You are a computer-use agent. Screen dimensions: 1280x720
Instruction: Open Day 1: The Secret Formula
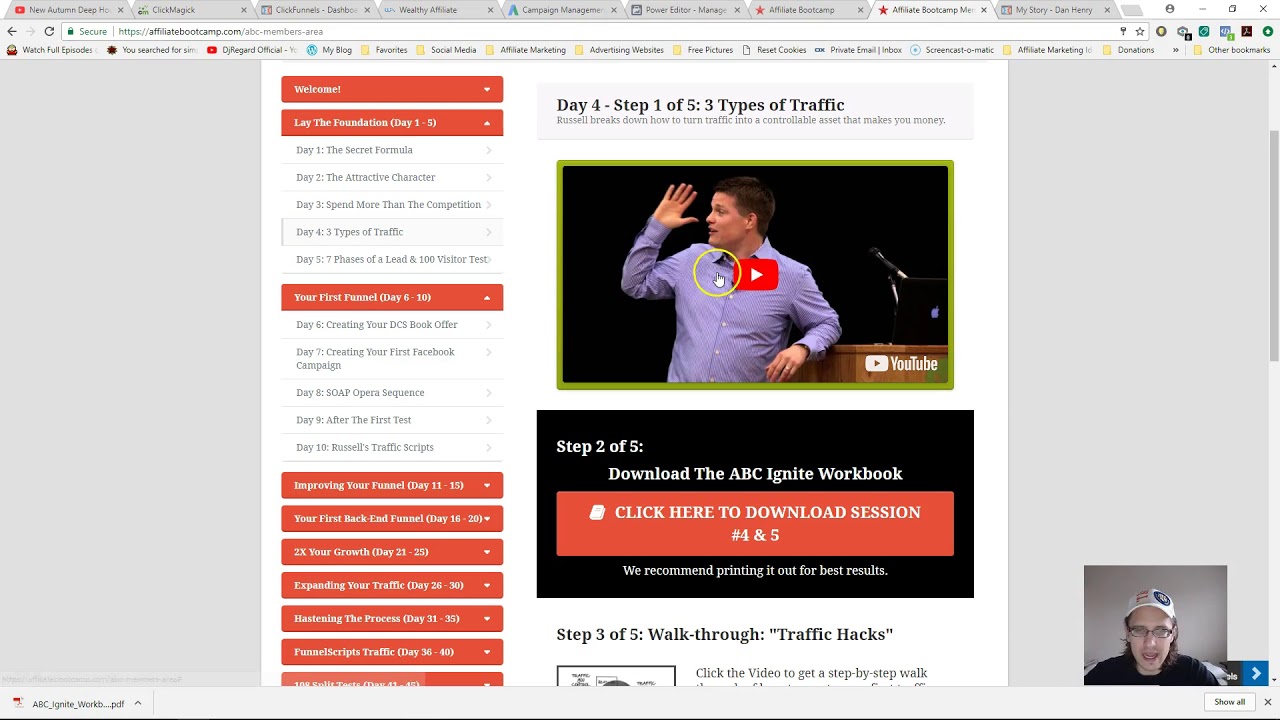pyautogui.click(x=392, y=150)
